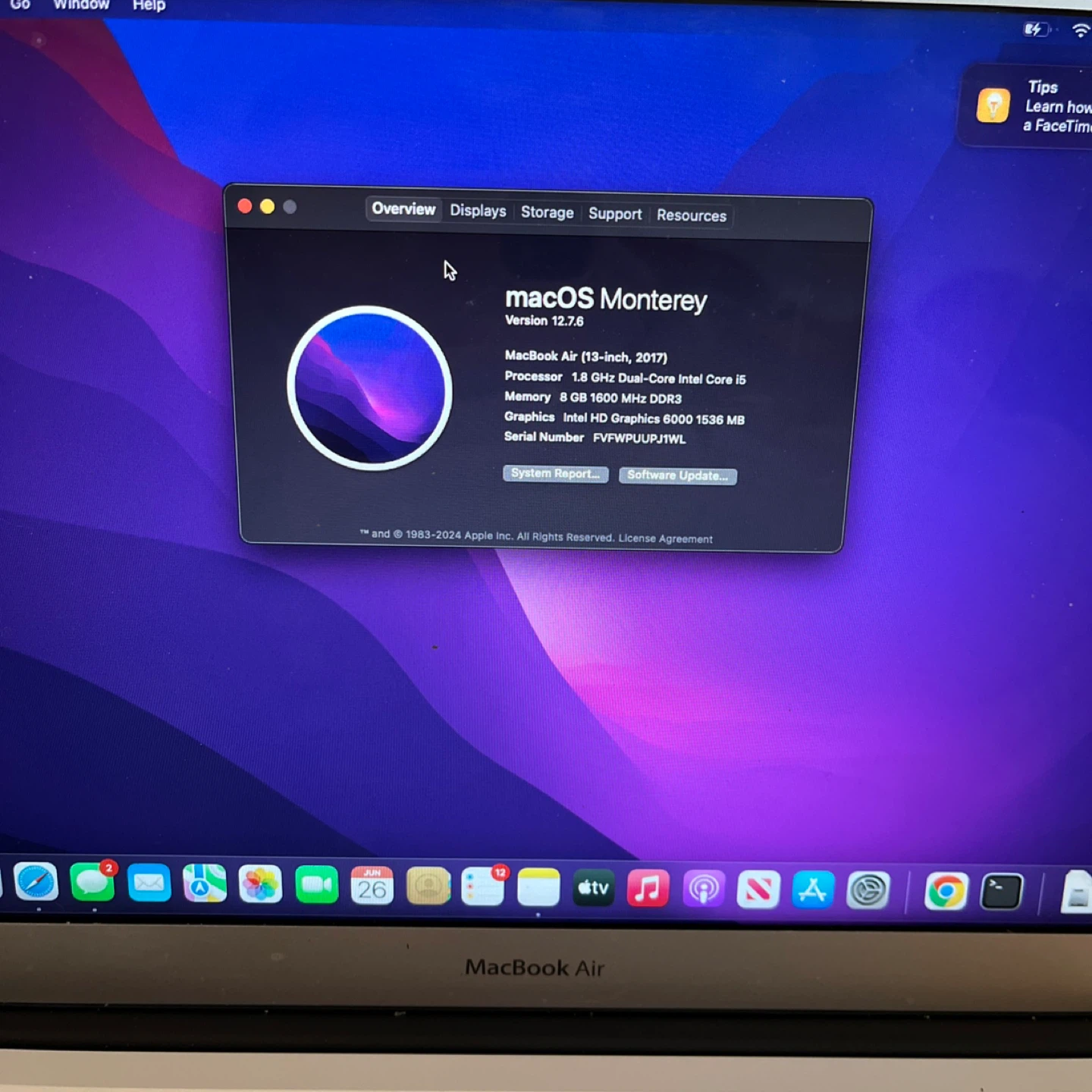
Task: Click '8 GB 1600 MHz DDR3' memory value
Action: 620,398
